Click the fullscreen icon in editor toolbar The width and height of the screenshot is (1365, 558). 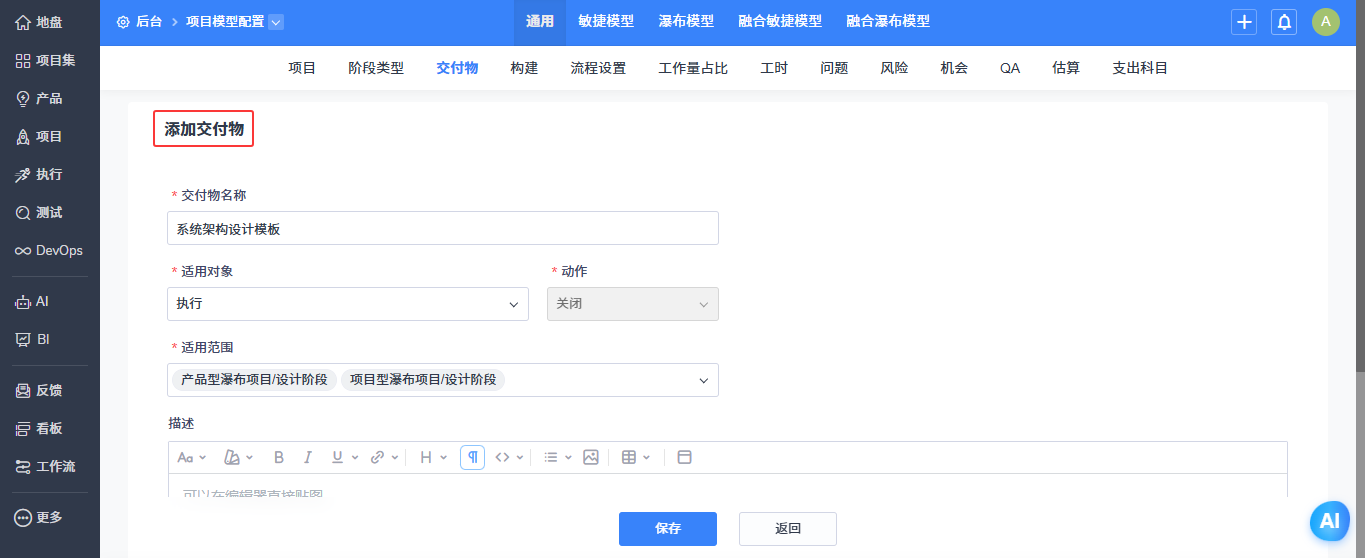coord(685,457)
